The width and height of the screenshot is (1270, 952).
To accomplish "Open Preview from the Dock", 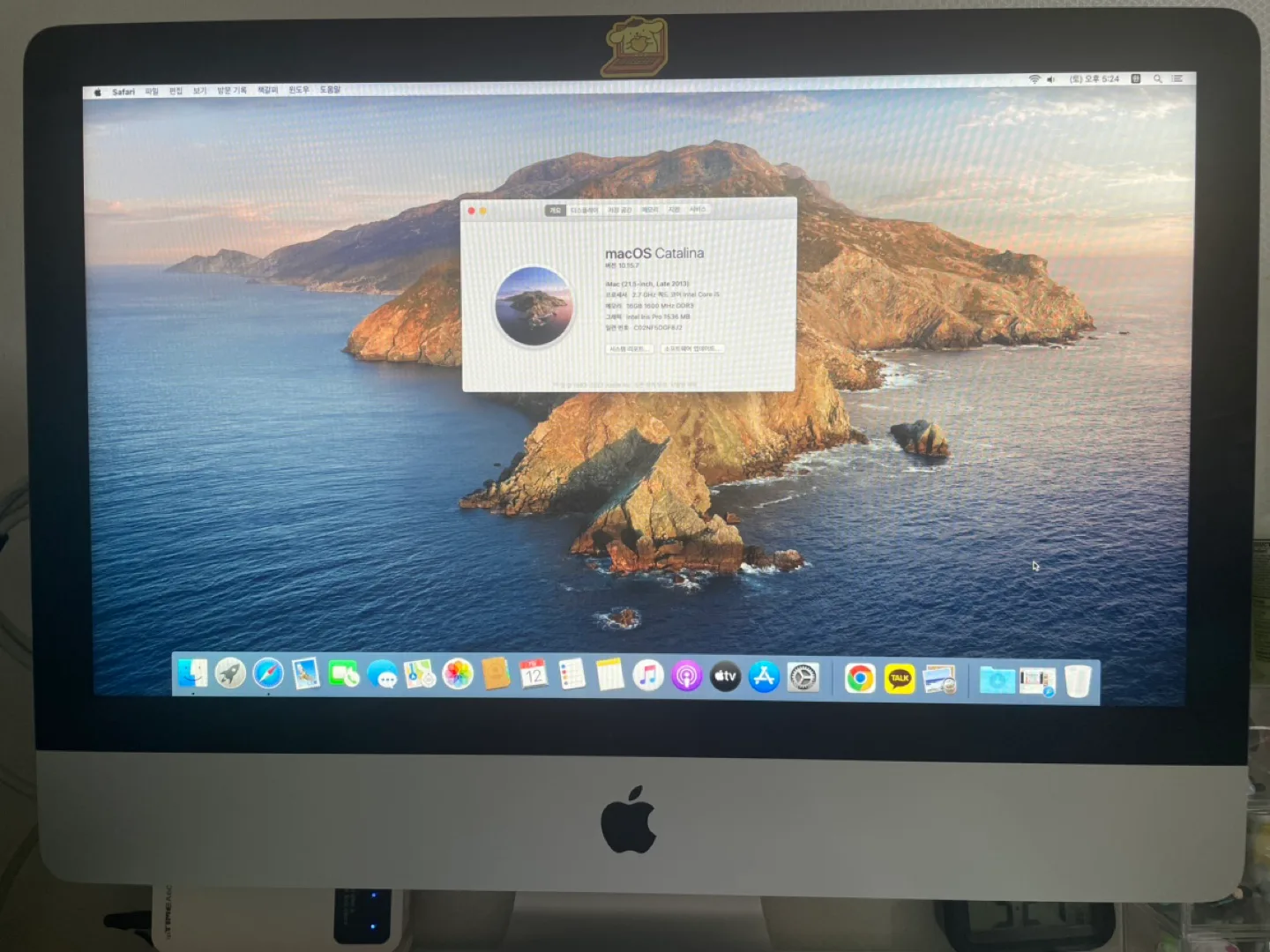I will [939, 680].
